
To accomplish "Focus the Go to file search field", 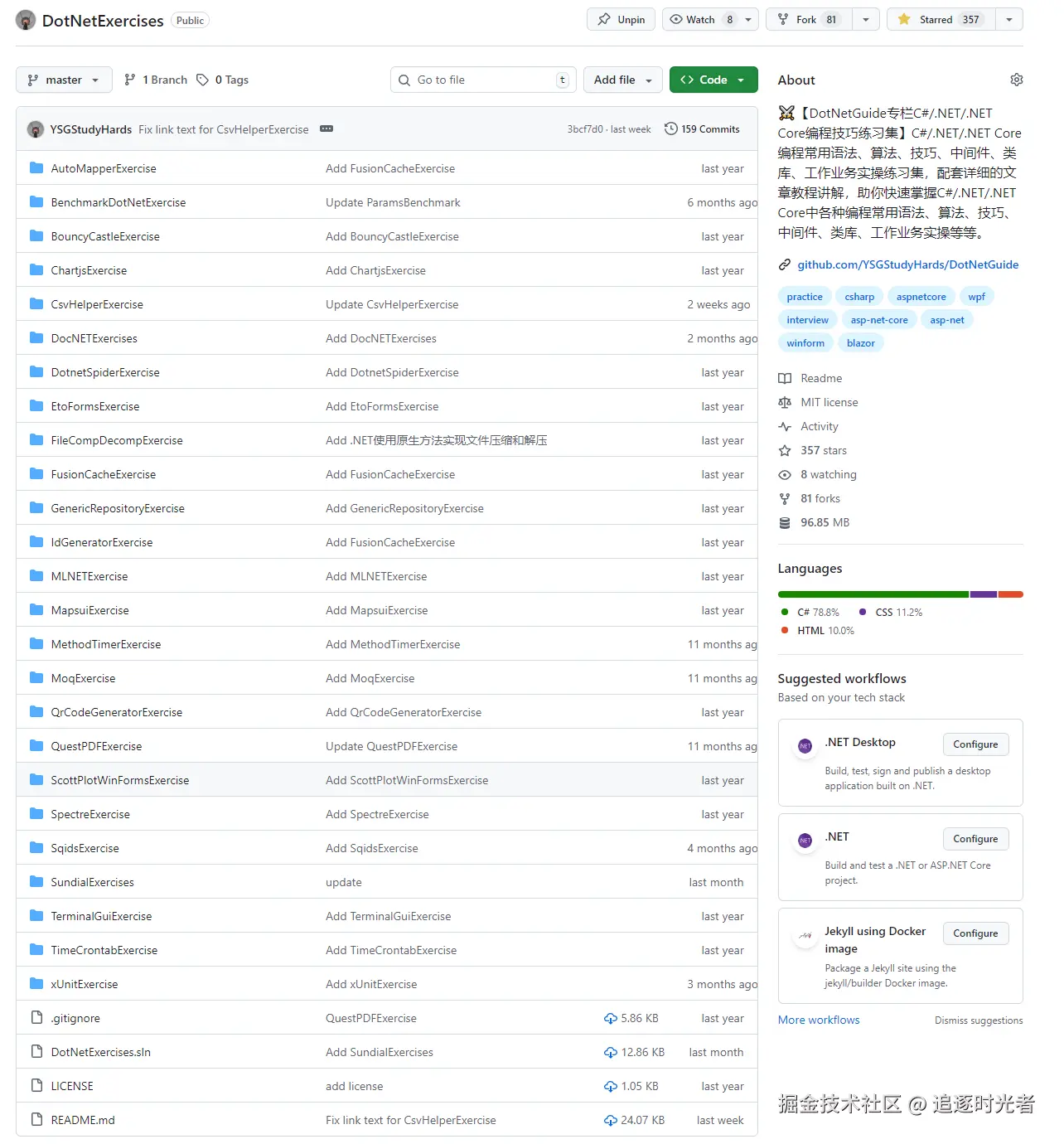I will (x=484, y=80).
